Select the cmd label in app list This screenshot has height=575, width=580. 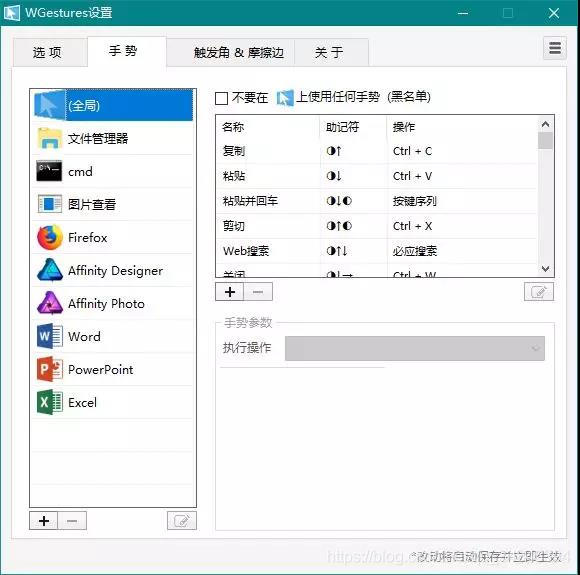pos(80,172)
